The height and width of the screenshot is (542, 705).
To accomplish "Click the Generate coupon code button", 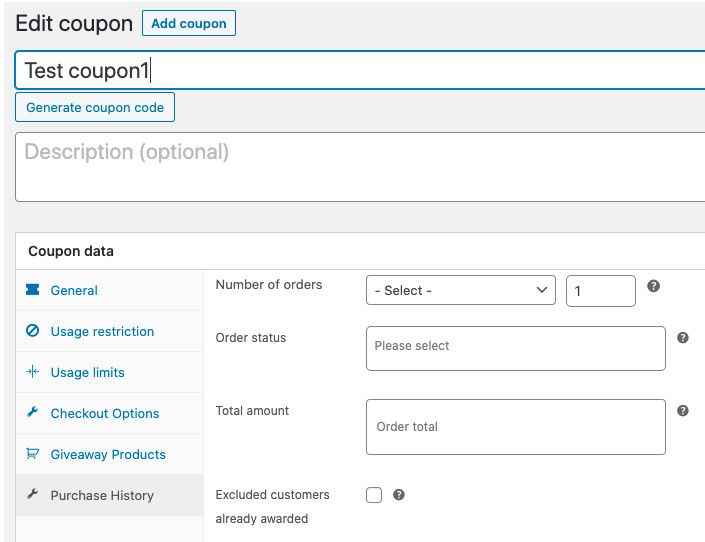I will (95, 107).
